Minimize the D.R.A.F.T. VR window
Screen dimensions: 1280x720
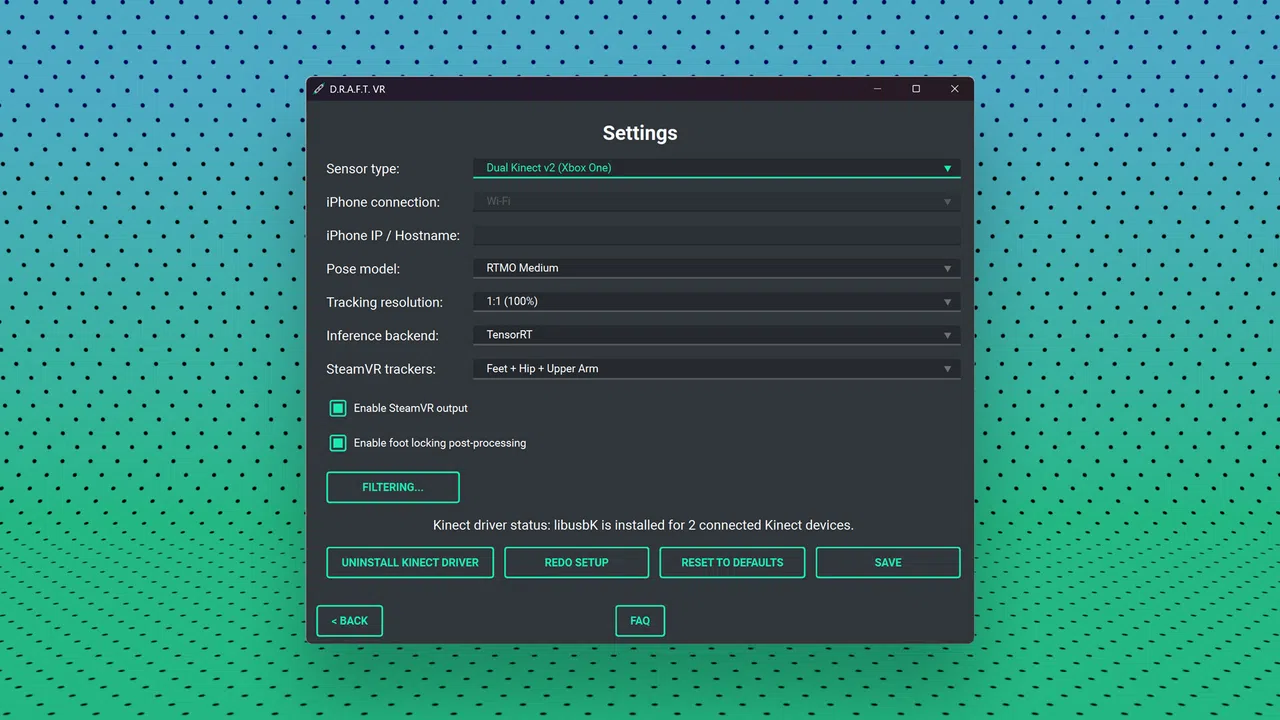877,89
